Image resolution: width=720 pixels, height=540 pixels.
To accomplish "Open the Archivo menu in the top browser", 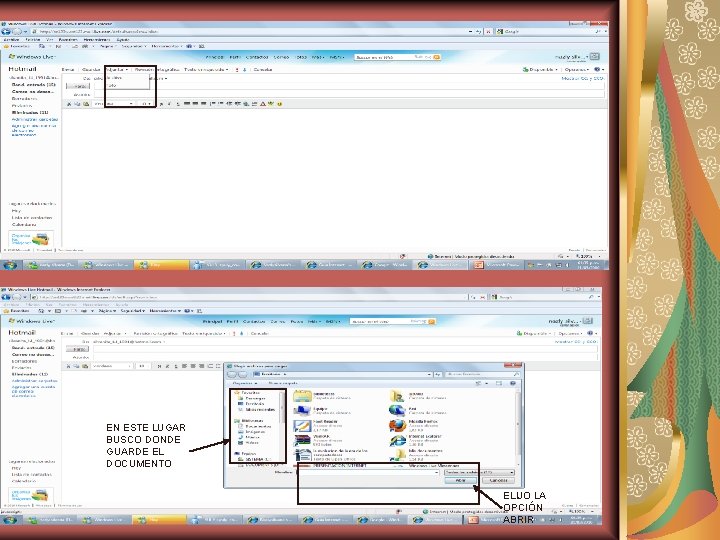I will 11,40.
